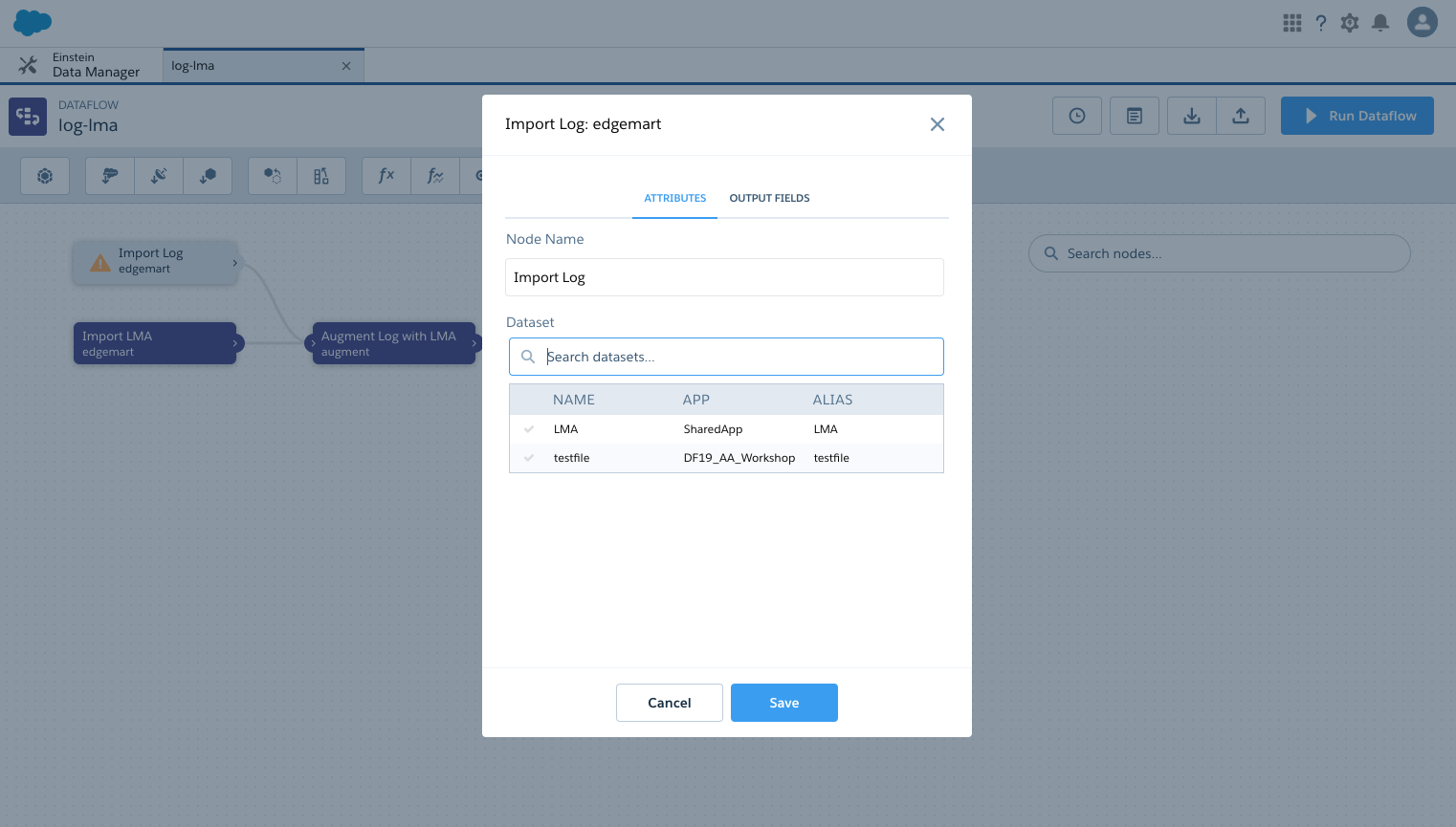
Task: Select the Import Log edgemart node
Action: click(x=155, y=261)
